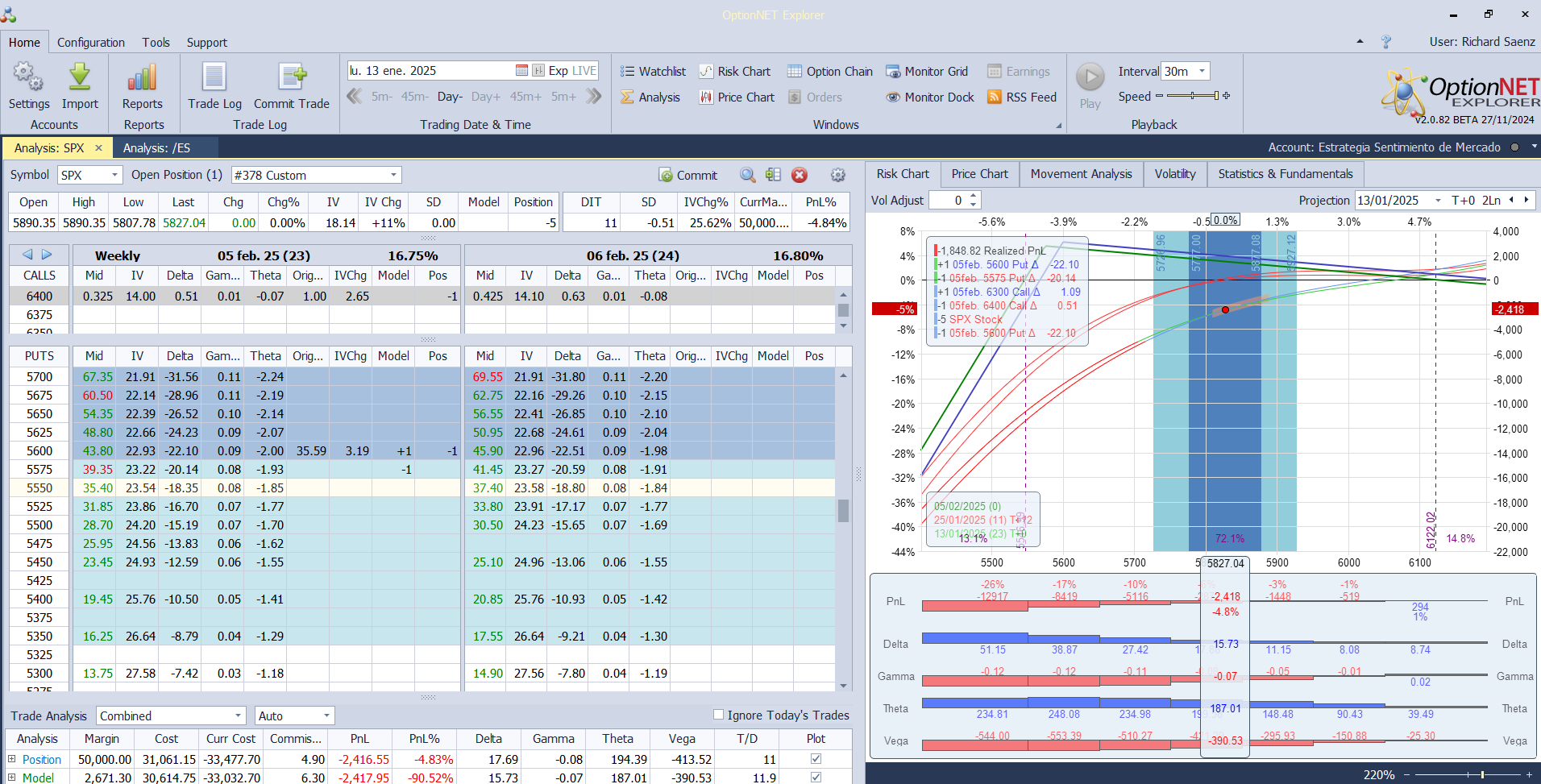Click the Import green arrow icon

click(x=80, y=77)
